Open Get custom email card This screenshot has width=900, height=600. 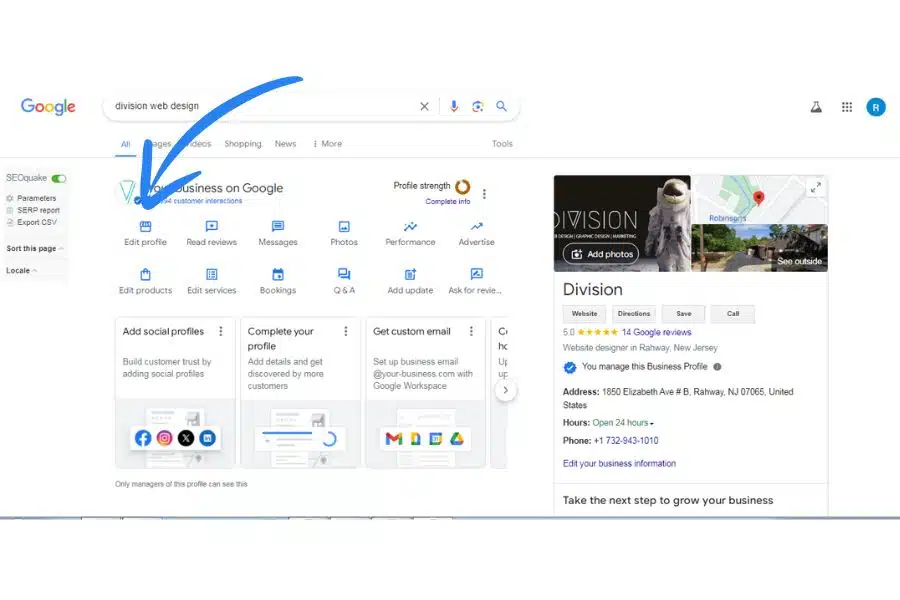[x=425, y=393]
